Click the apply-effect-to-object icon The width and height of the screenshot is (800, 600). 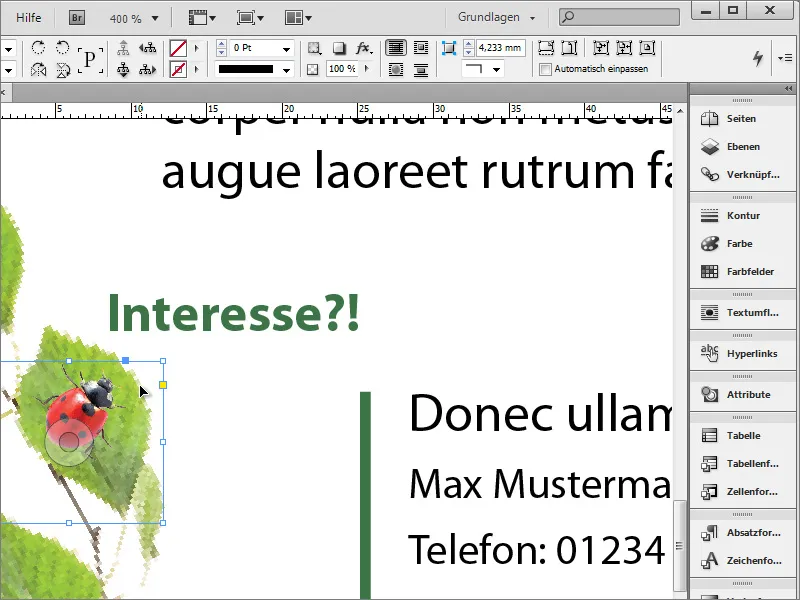(314, 48)
